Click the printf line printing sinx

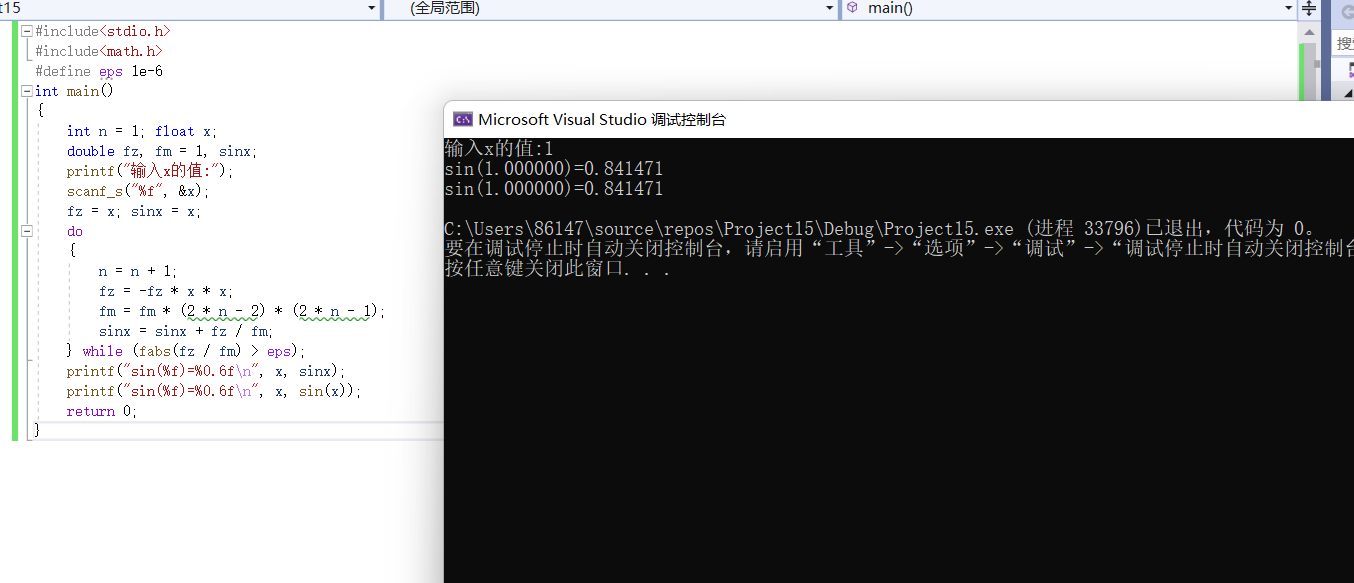tap(206, 371)
